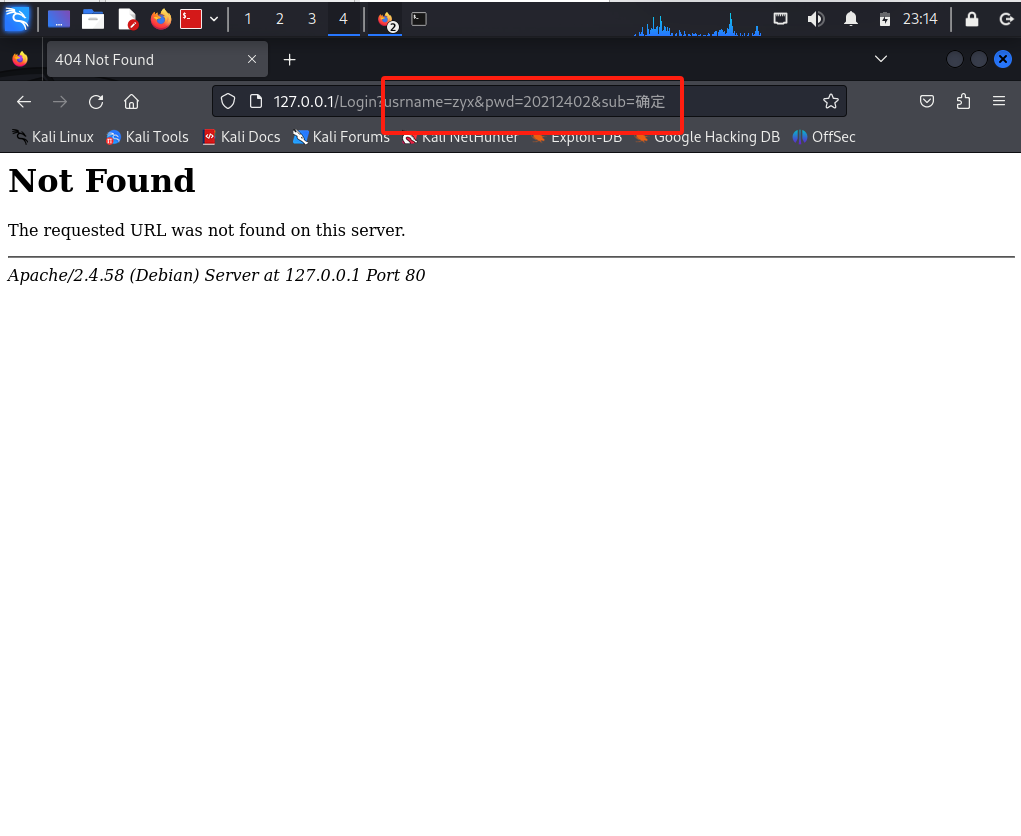Close the 404 Not Found tab
The width and height of the screenshot is (1021, 836).
252,59
